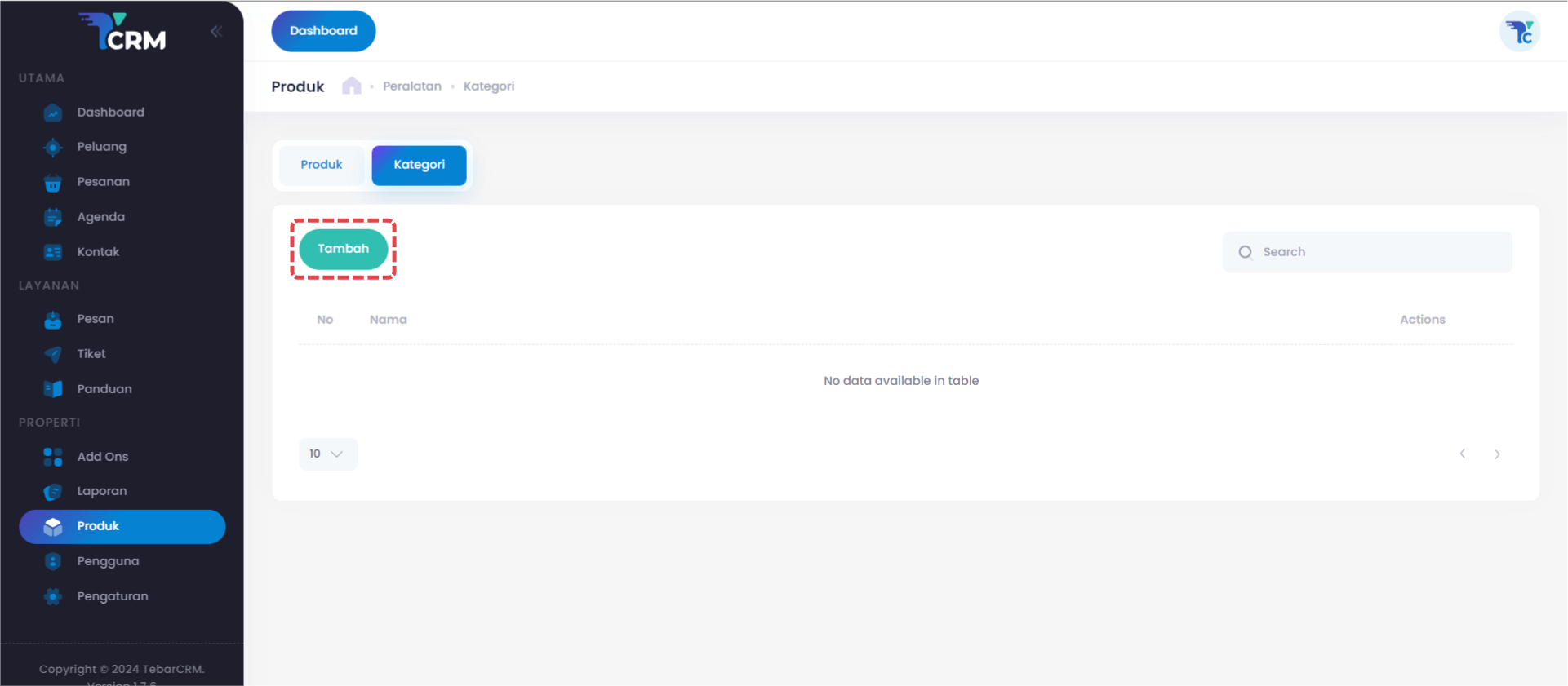Click the Pesanan basket icon
The height and width of the screenshot is (686, 1568).
click(x=53, y=183)
